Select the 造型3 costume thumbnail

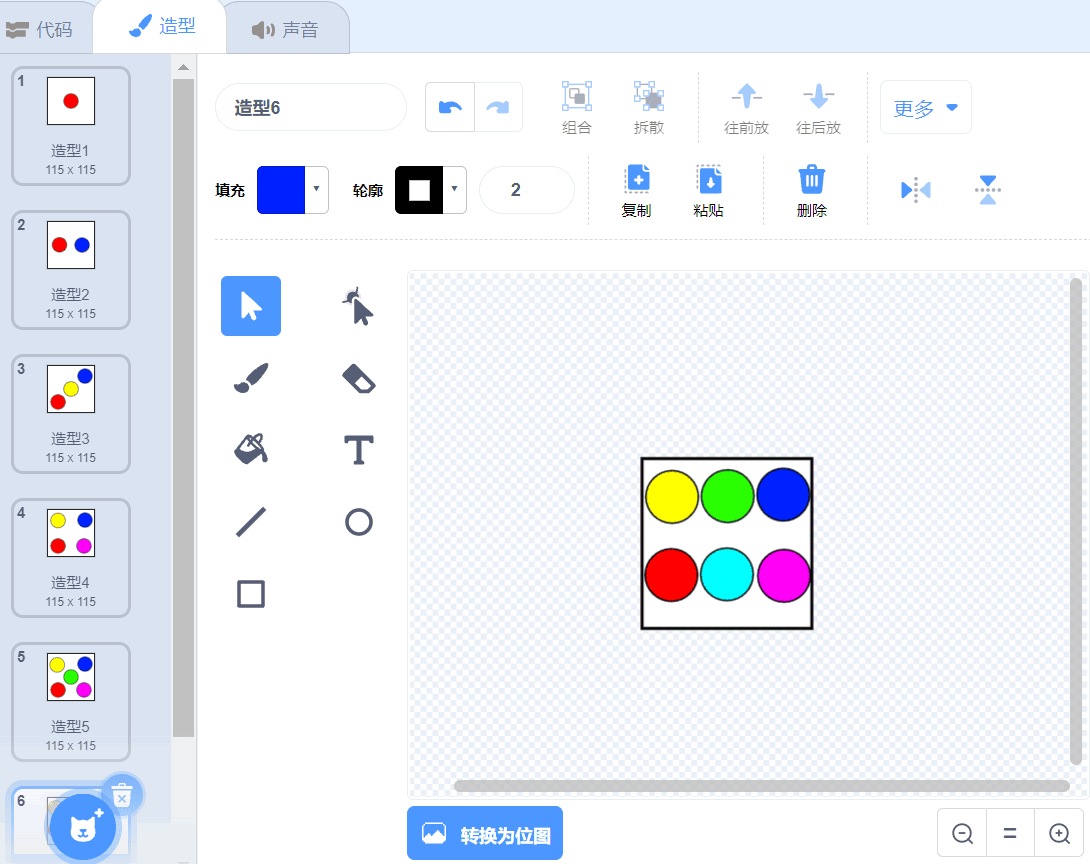tap(71, 414)
